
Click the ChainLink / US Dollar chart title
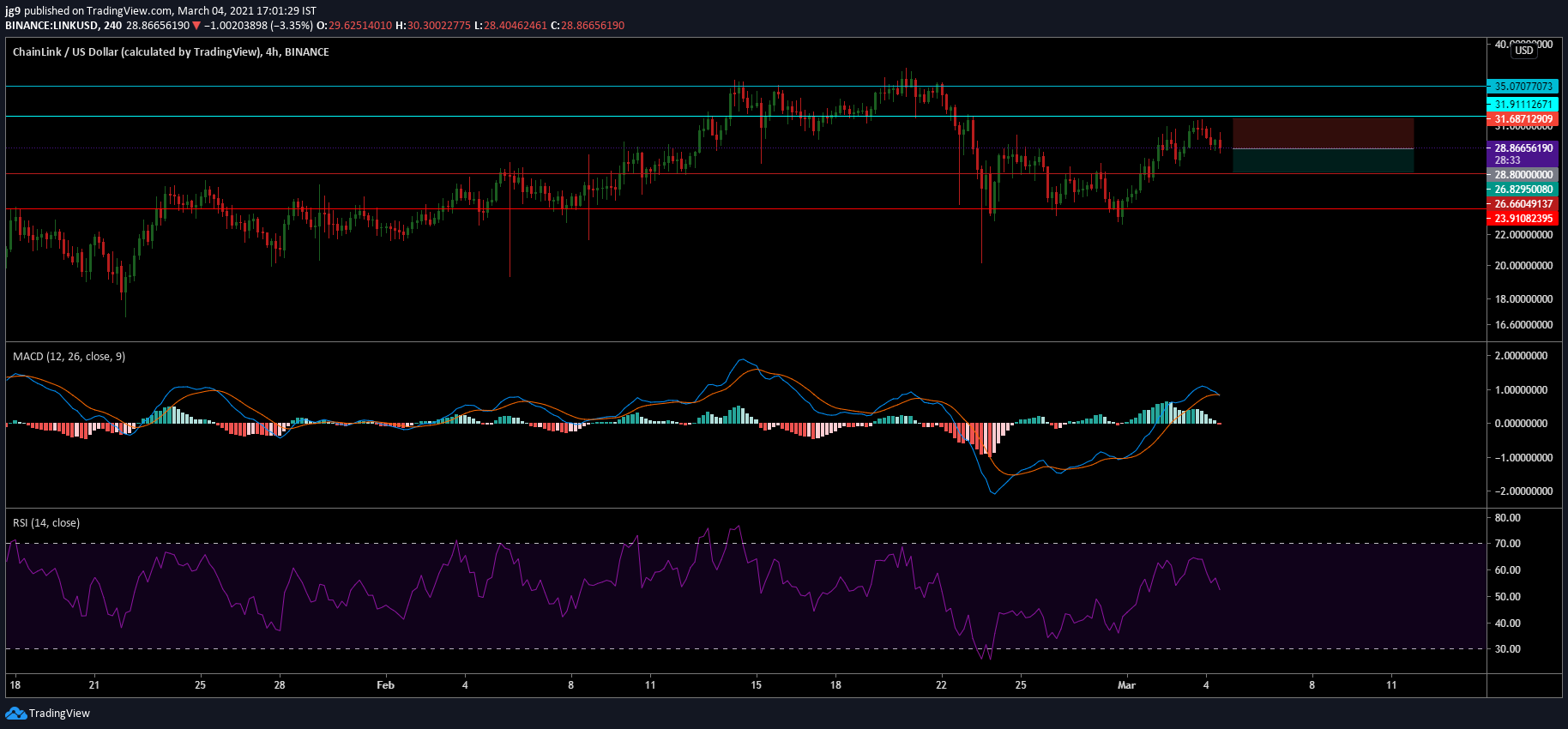pyautogui.click(x=171, y=52)
